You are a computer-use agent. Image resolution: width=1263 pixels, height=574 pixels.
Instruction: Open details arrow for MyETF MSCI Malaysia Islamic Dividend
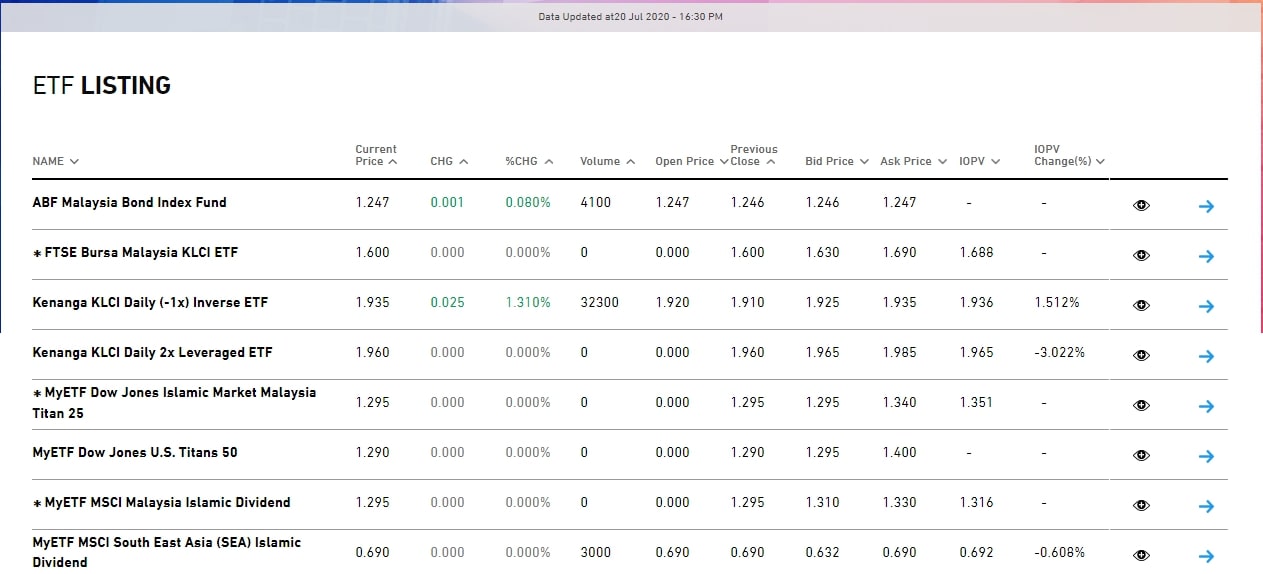(1206, 506)
